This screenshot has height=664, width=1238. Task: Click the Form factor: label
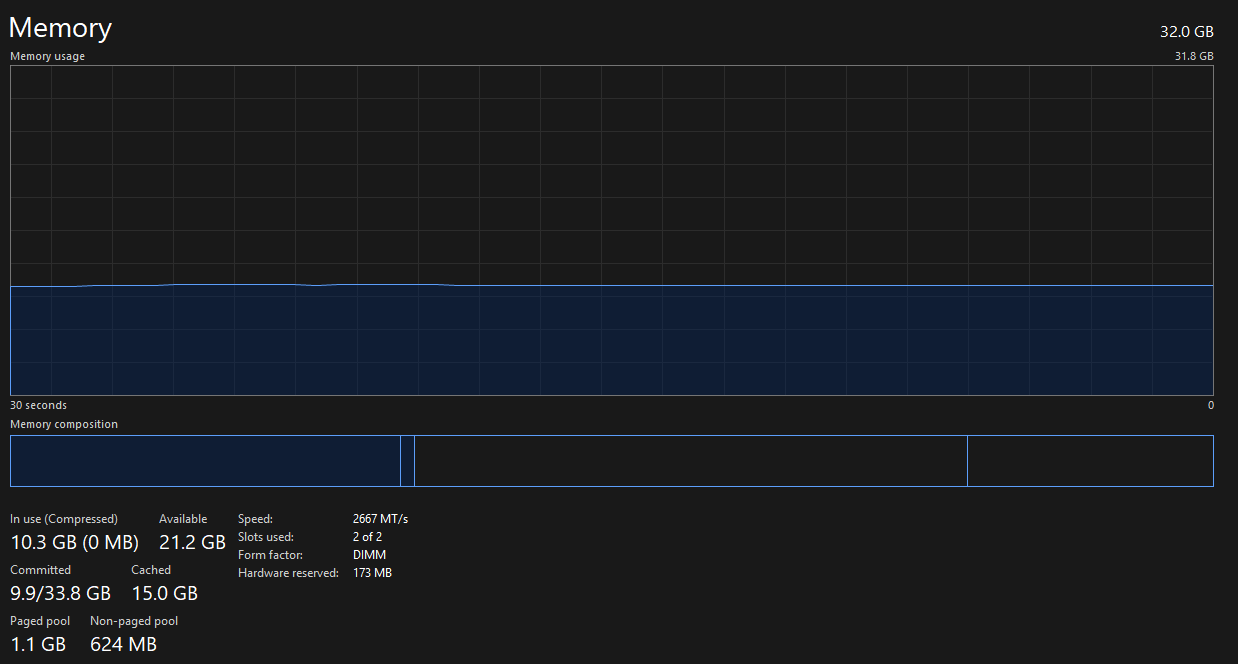click(270, 555)
